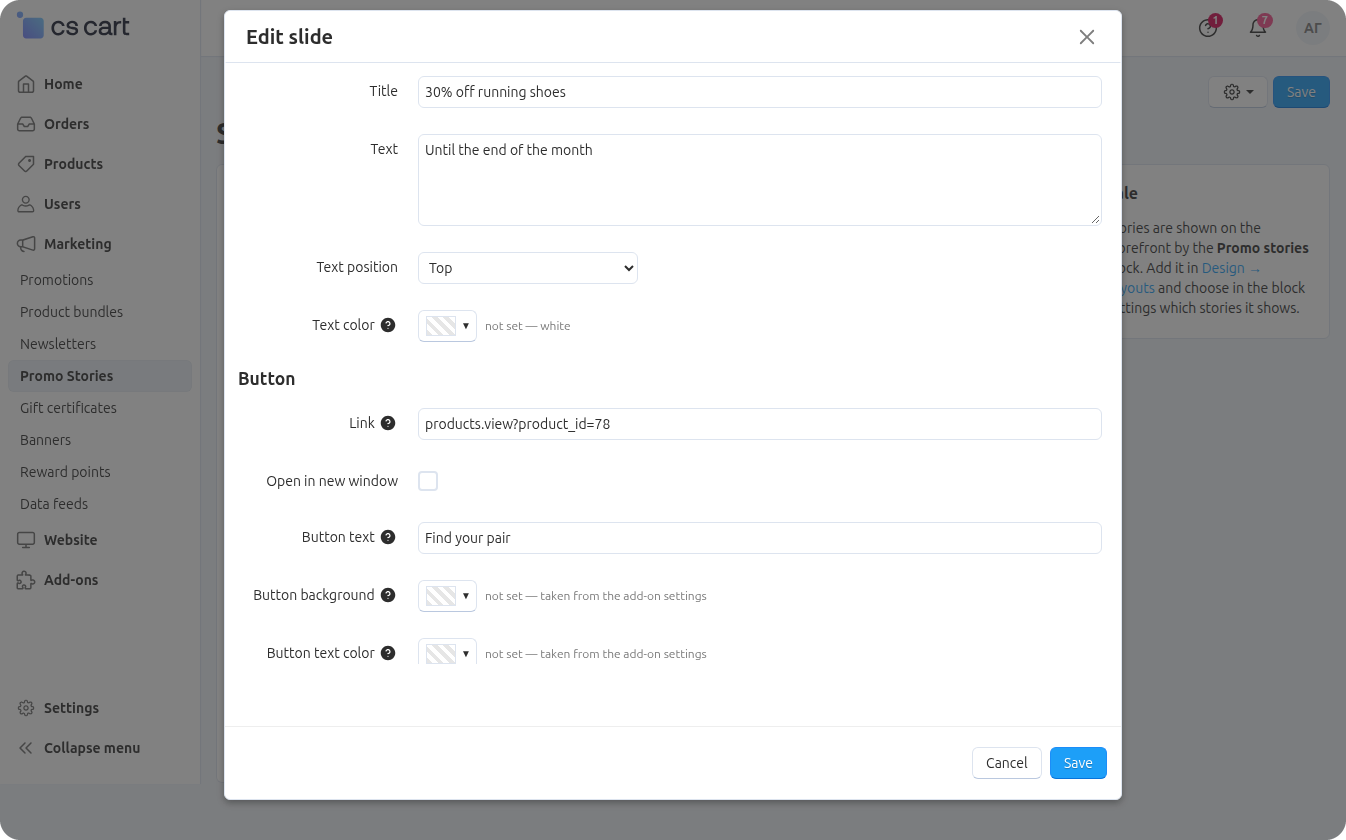Save the slide in the dialog footer

tap(1078, 763)
